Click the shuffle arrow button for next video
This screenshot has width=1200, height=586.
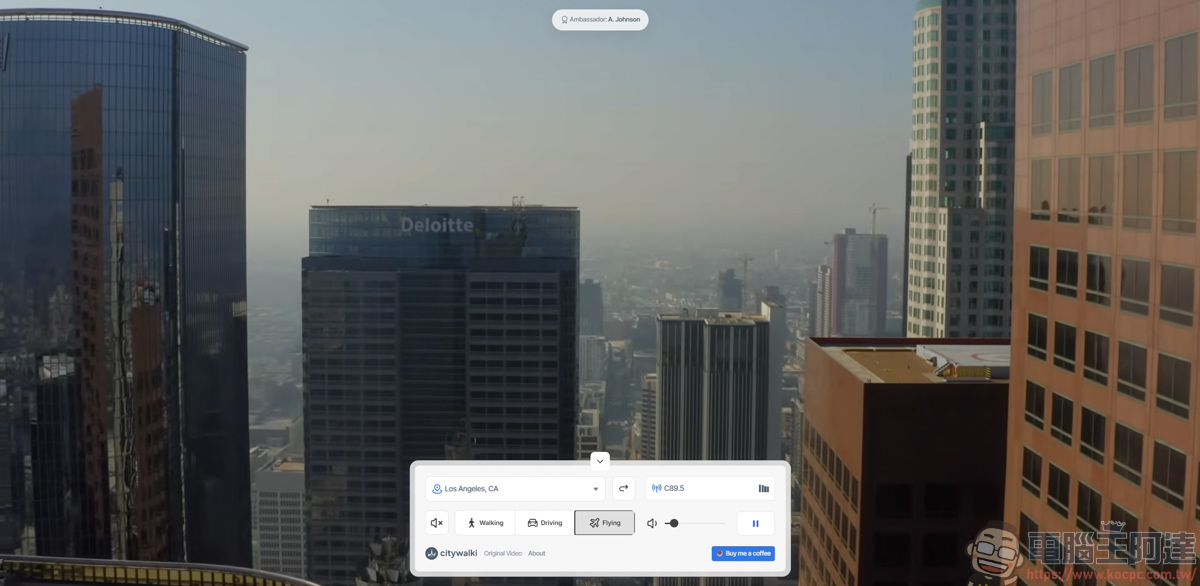(x=623, y=489)
